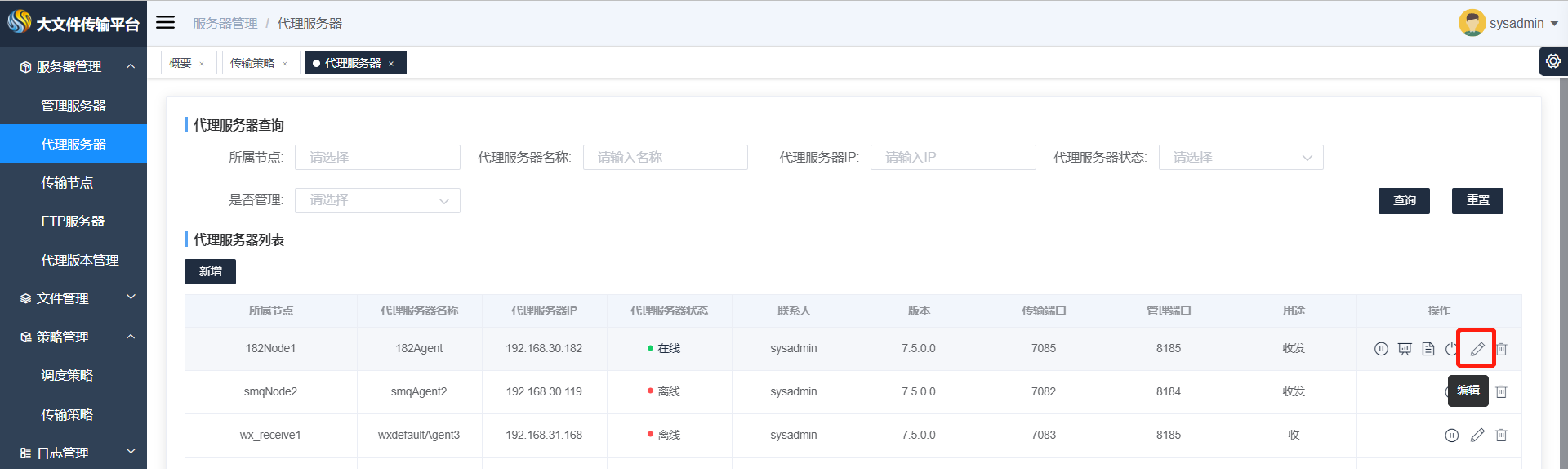Image resolution: width=1568 pixels, height=469 pixels.
Task: Click the 新增 add button
Action: 210,271
